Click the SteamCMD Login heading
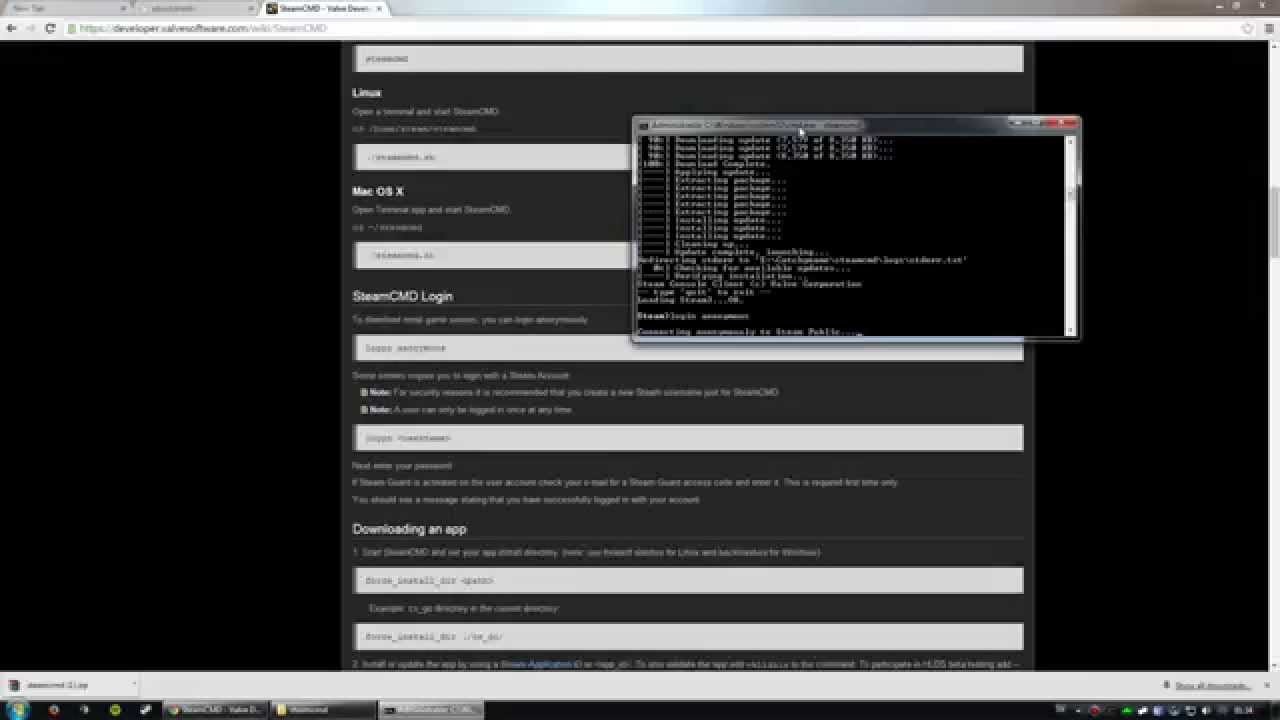The image size is (1280, 720). pyautogui.click(x=402, y=296)
